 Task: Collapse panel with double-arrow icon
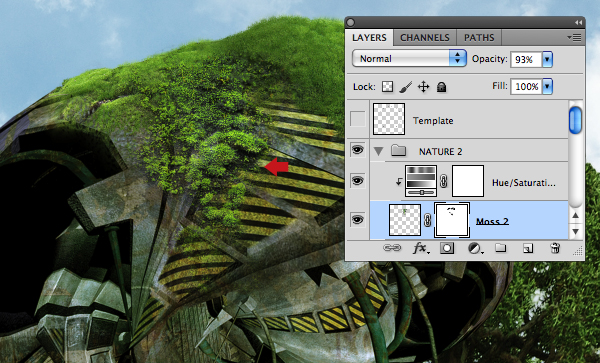(x=578, y=23)
